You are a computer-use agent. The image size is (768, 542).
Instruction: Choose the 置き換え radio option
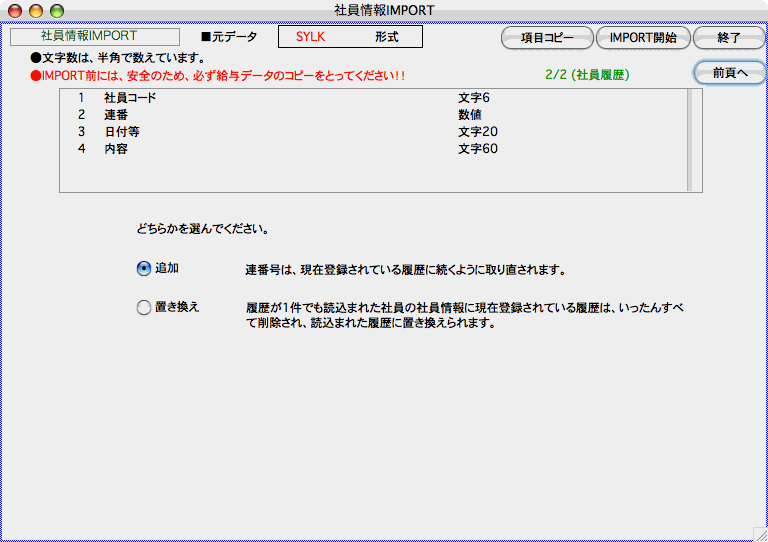144,308
